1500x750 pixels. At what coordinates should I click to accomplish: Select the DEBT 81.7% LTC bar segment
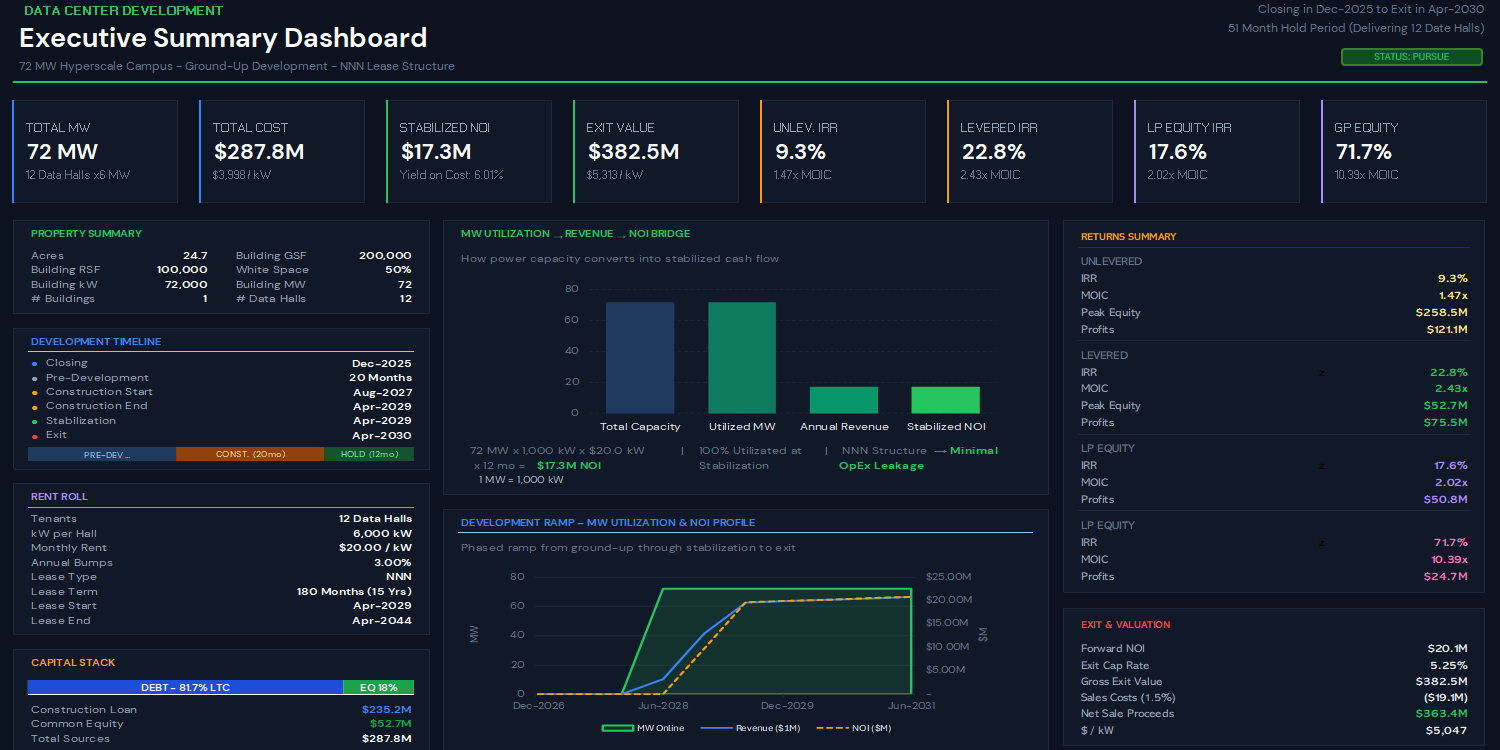[x=185, y=687]
